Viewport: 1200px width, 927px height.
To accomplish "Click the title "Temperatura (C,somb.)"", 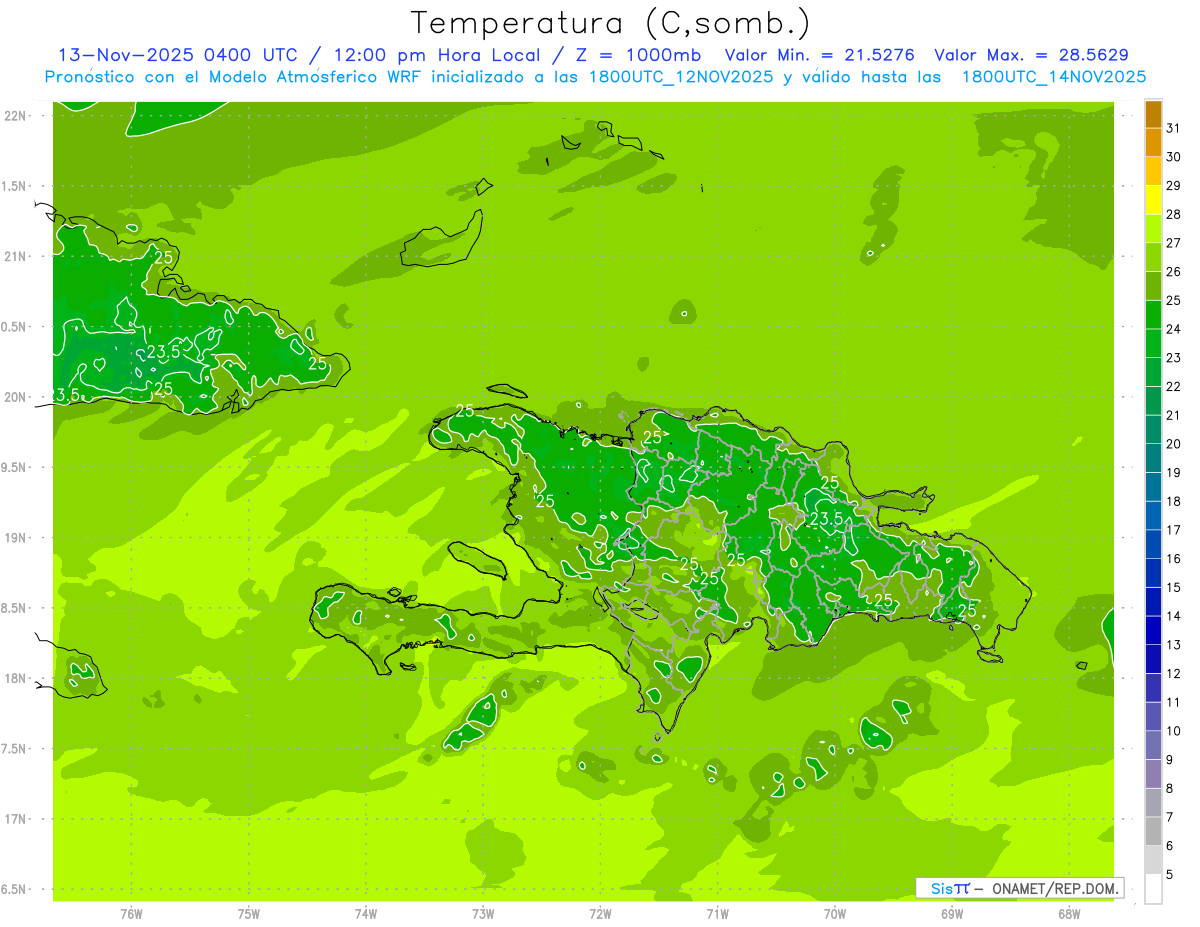I will click(611, 23).
